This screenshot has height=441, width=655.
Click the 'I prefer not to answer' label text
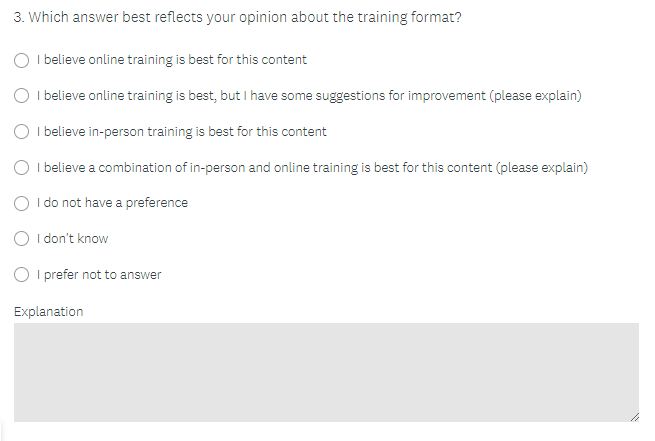click(98, 275)
